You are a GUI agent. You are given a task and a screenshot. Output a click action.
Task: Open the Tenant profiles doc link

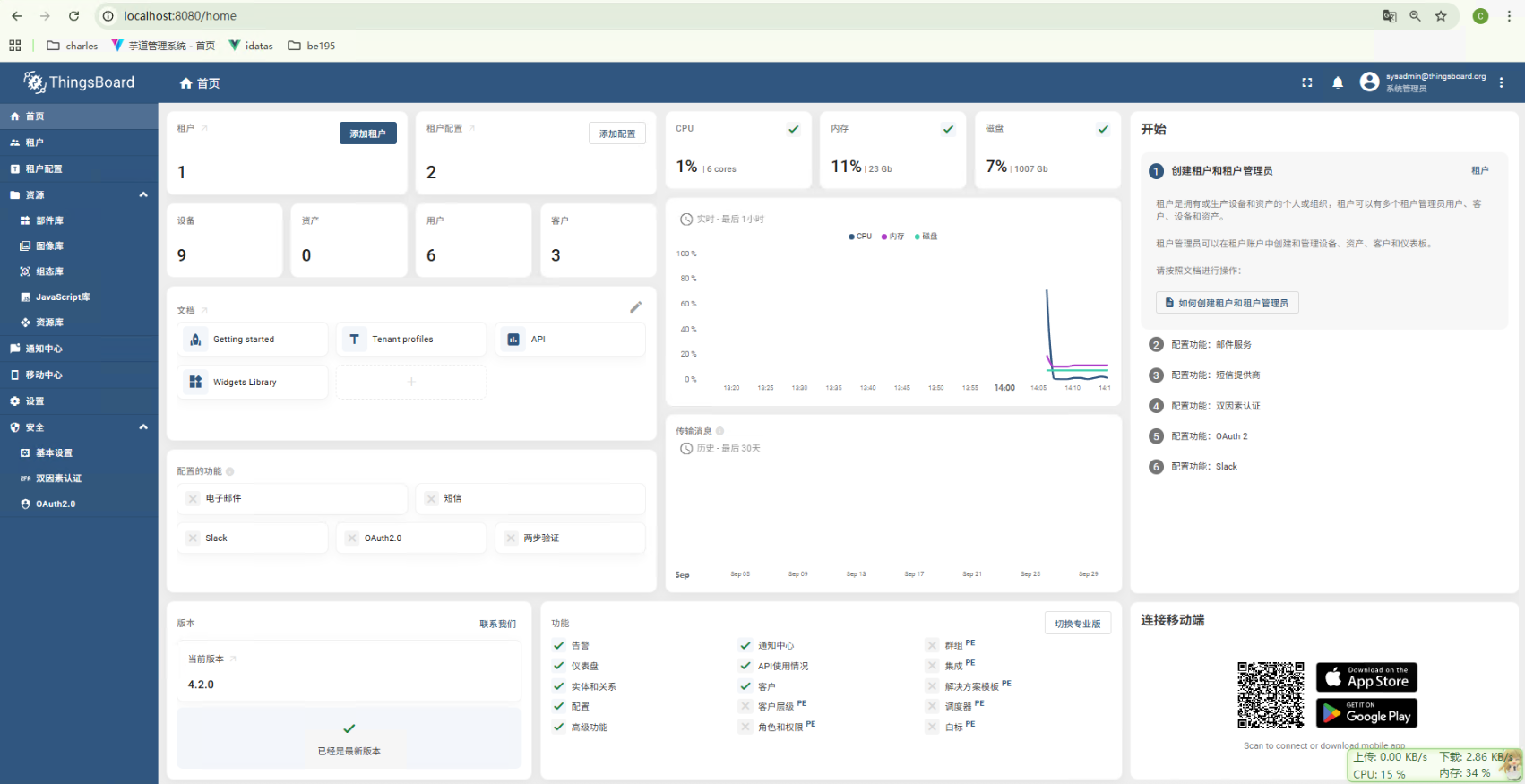[411, 340]
